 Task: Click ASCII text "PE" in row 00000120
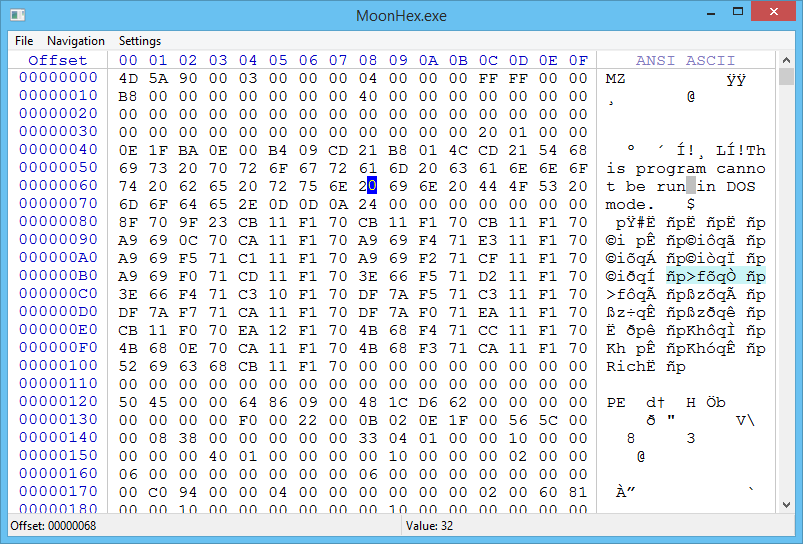tap(616, 402)
